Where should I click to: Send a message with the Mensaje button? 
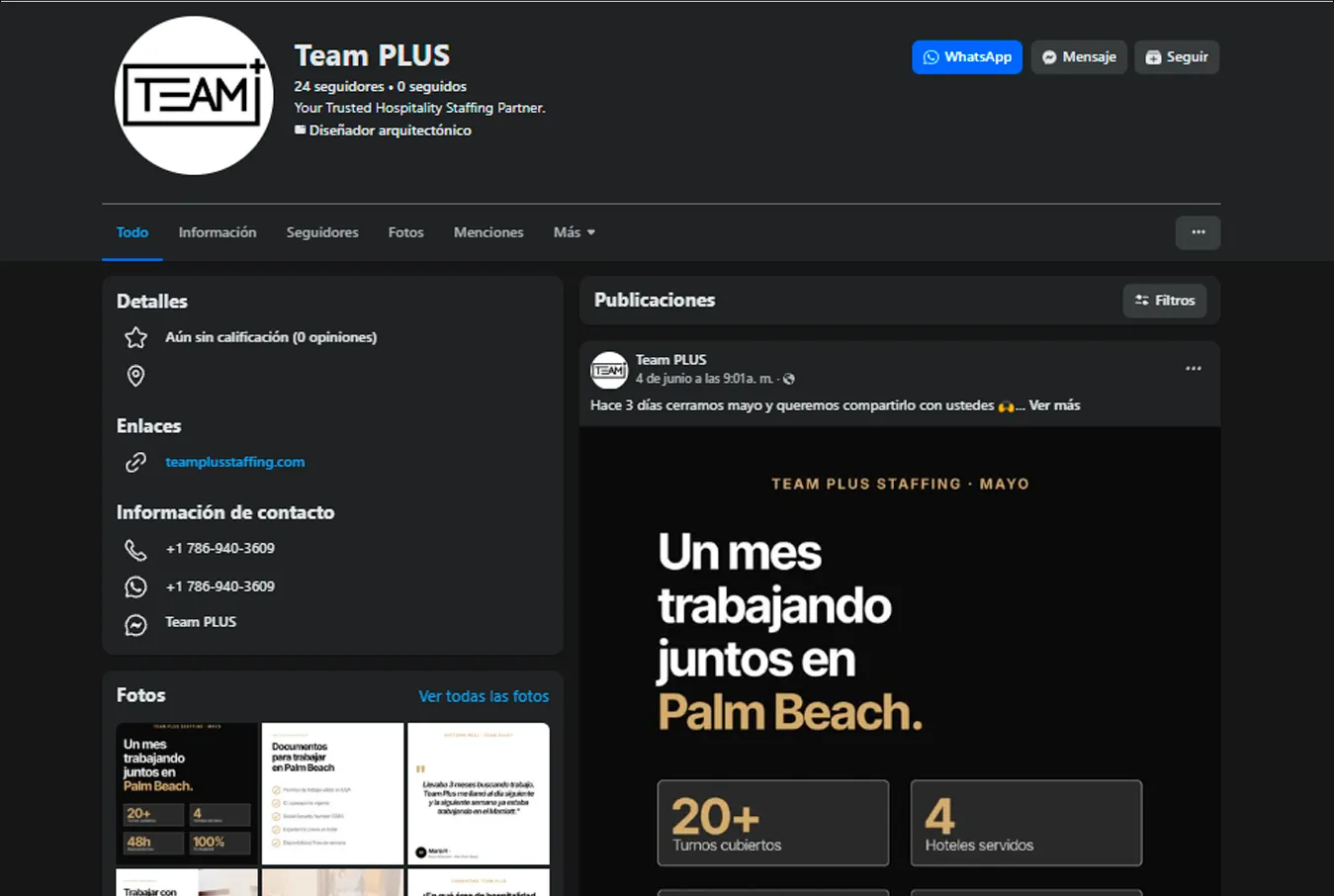pos(1079,57)
